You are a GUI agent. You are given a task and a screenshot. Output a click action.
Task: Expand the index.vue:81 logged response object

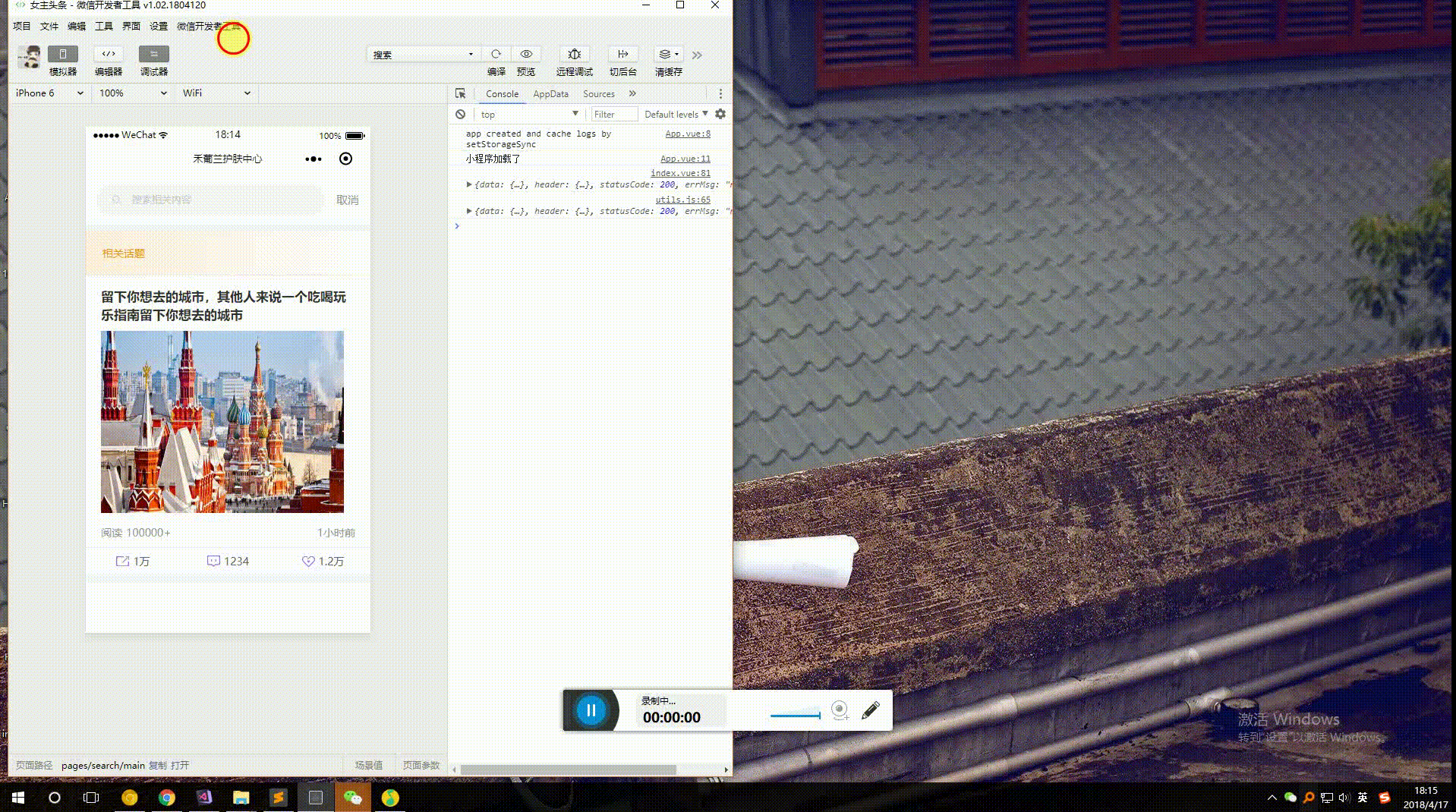tap(469, 184)
